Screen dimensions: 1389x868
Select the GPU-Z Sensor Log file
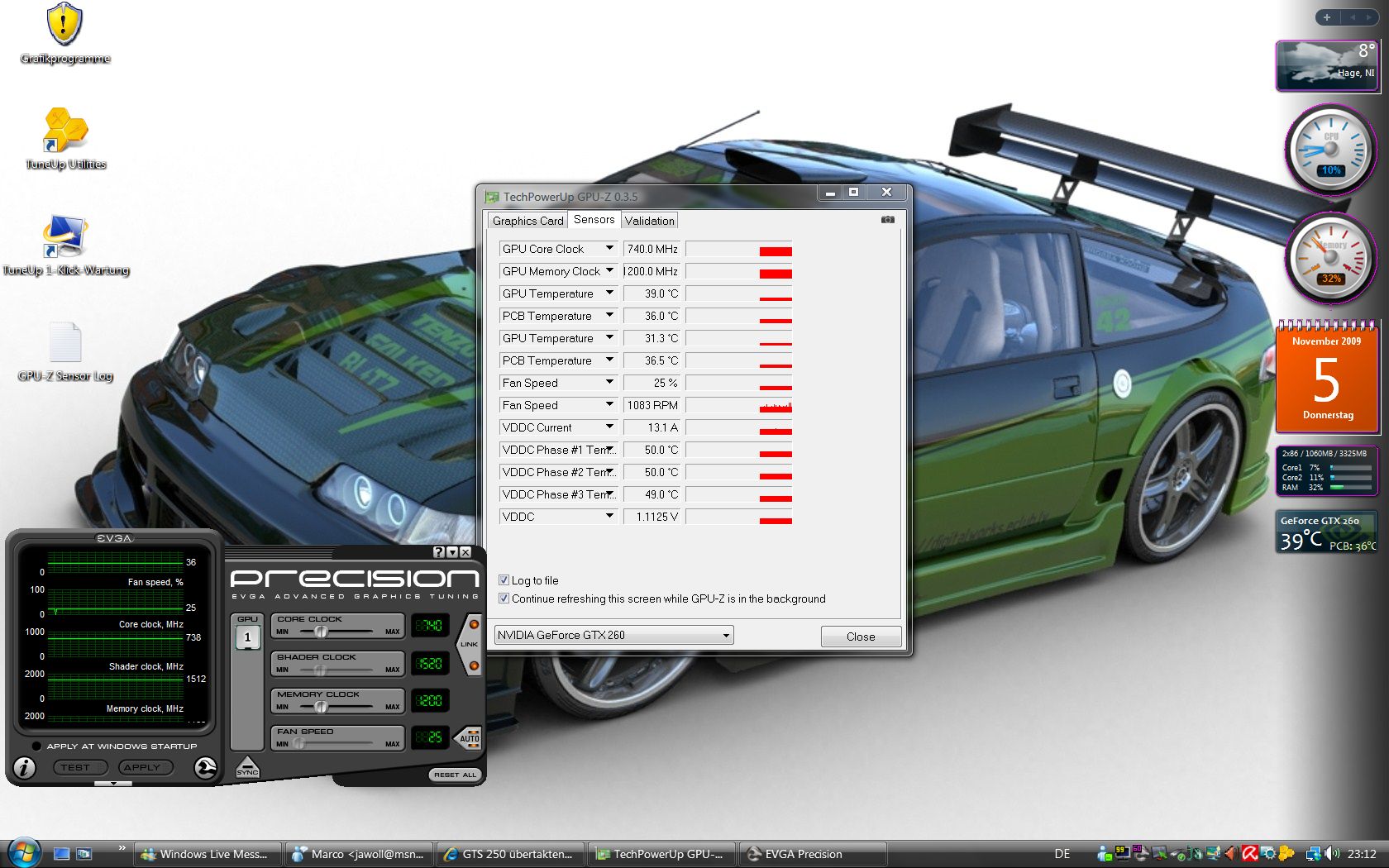point(65,351)
